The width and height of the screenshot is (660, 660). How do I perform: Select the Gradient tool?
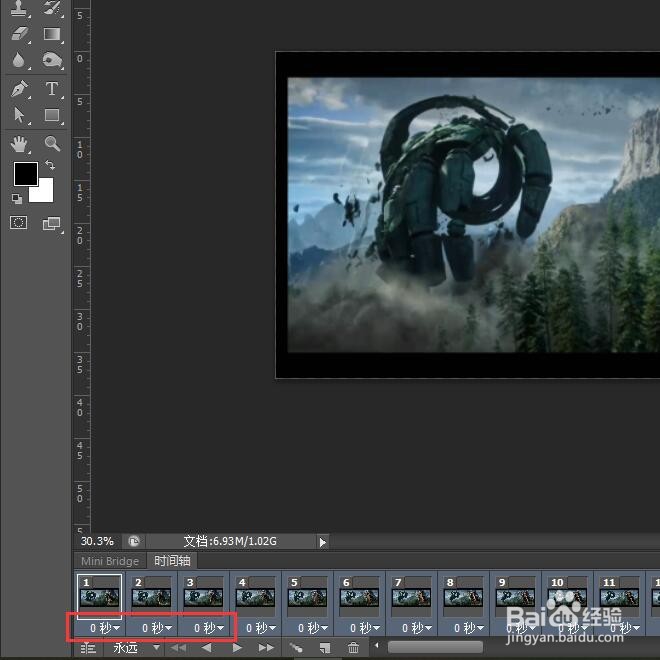52,34
